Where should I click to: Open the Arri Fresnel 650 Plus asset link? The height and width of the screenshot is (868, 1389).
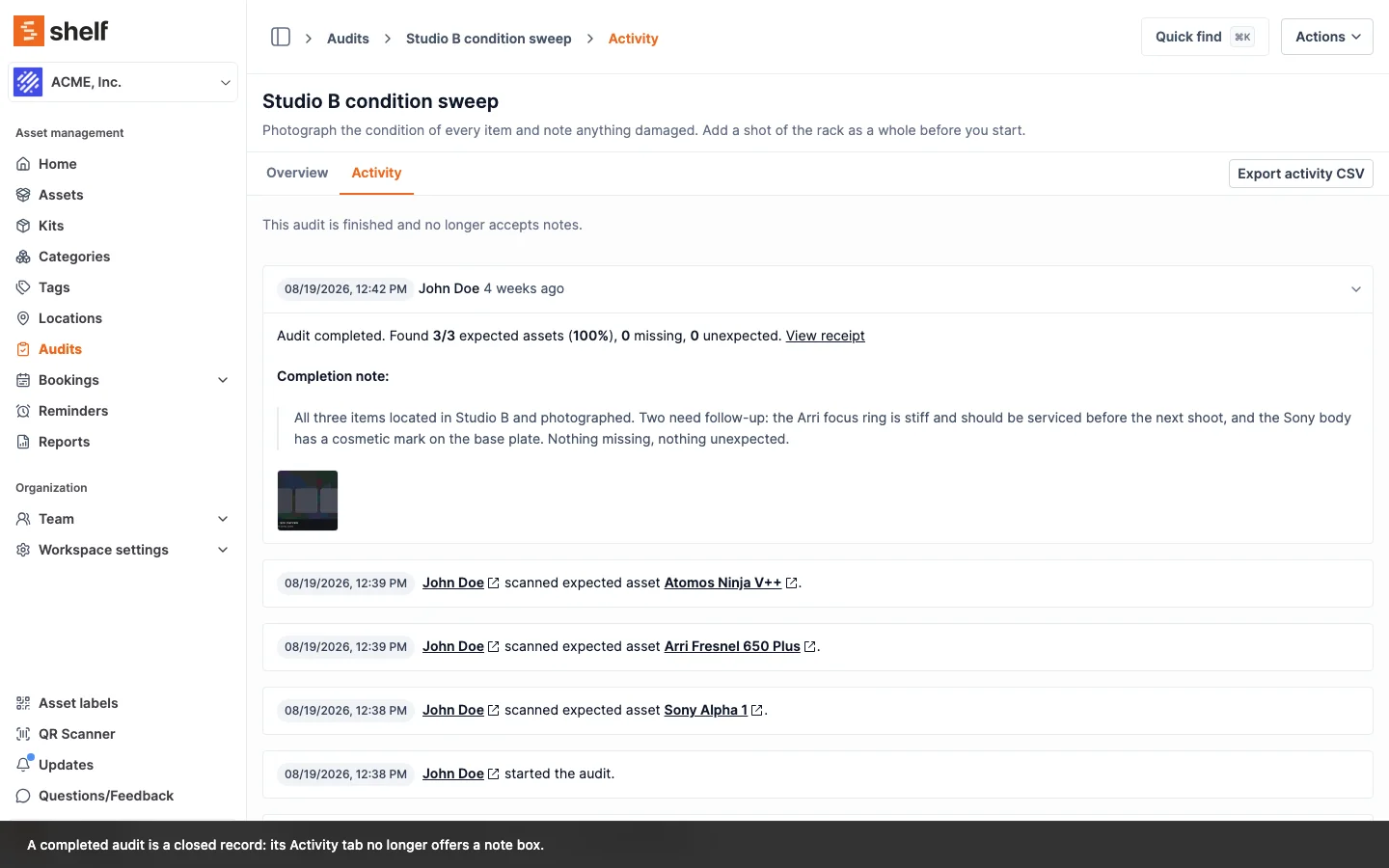coord(732,646)
